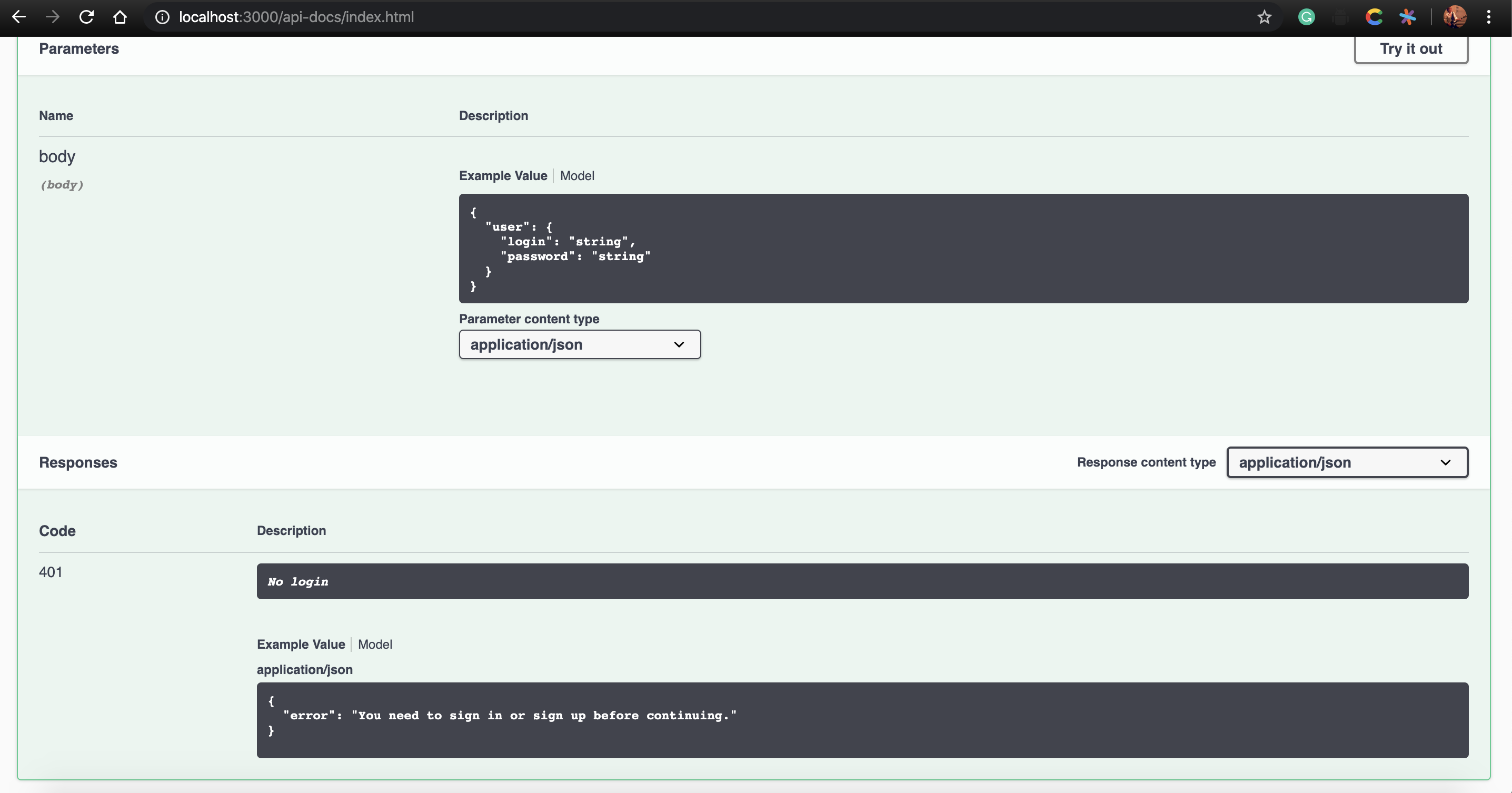Screen dimensions: 1512x793
Task: Select Example Value tab under 401 response
Action: [x=301, y=644]
